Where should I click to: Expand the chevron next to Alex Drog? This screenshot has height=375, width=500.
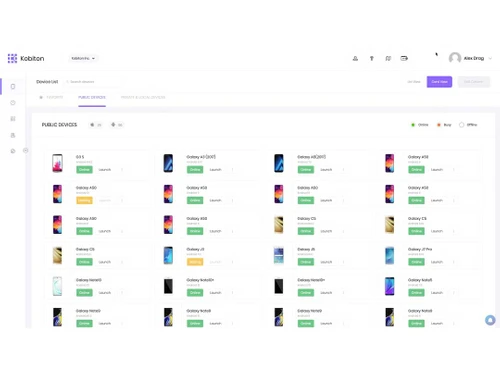click(x=490, y=58)
